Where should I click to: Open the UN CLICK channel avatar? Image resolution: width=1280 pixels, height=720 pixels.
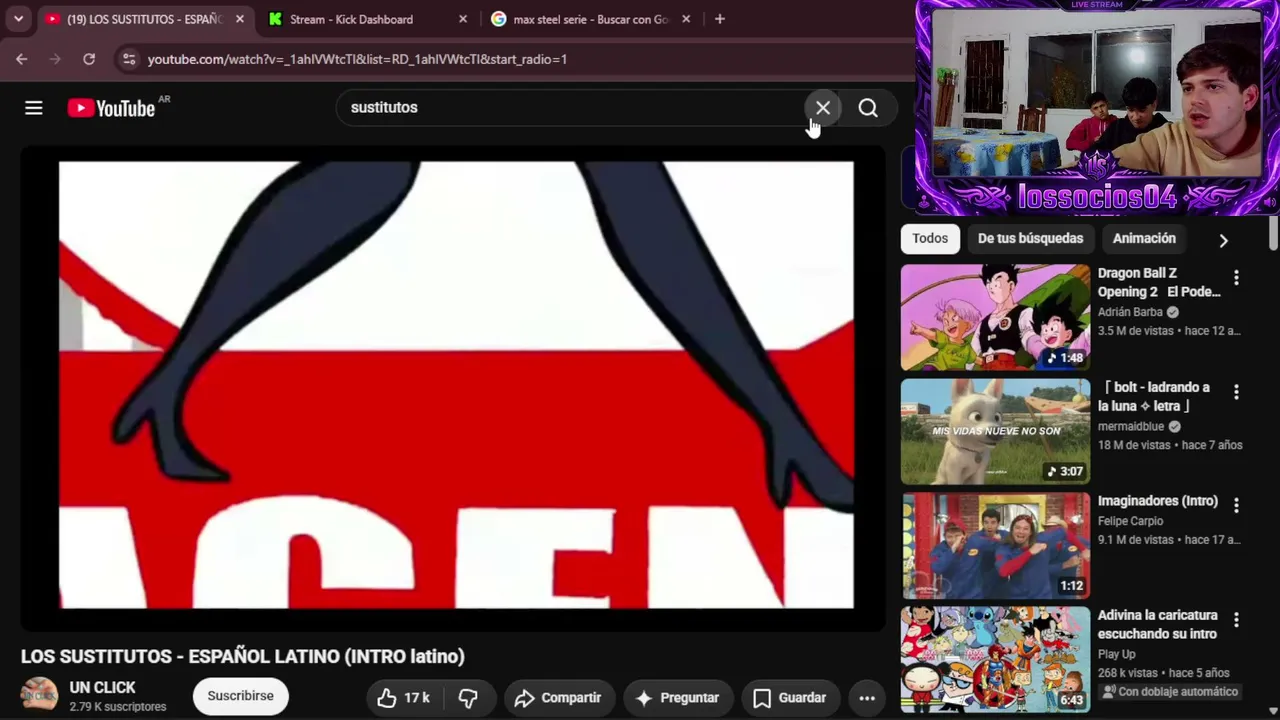pos(40,695)
